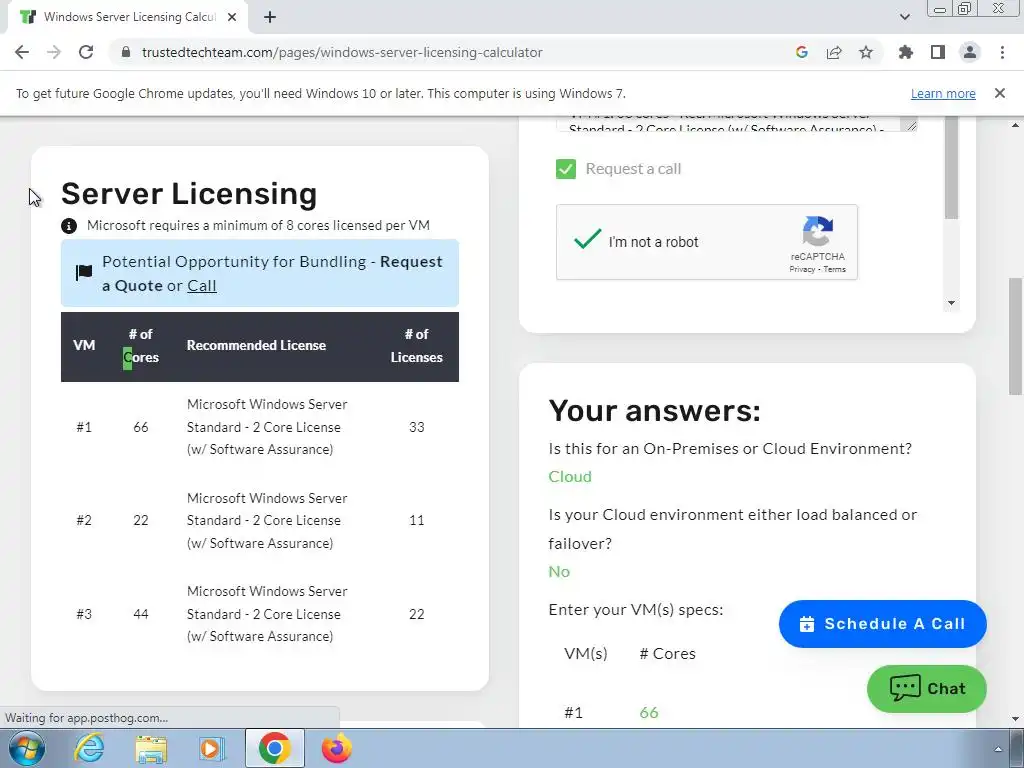Image resolution: width=1024 pixels, height=768 pixels.
Task: Click the green No answer
Action: [559, 572]
